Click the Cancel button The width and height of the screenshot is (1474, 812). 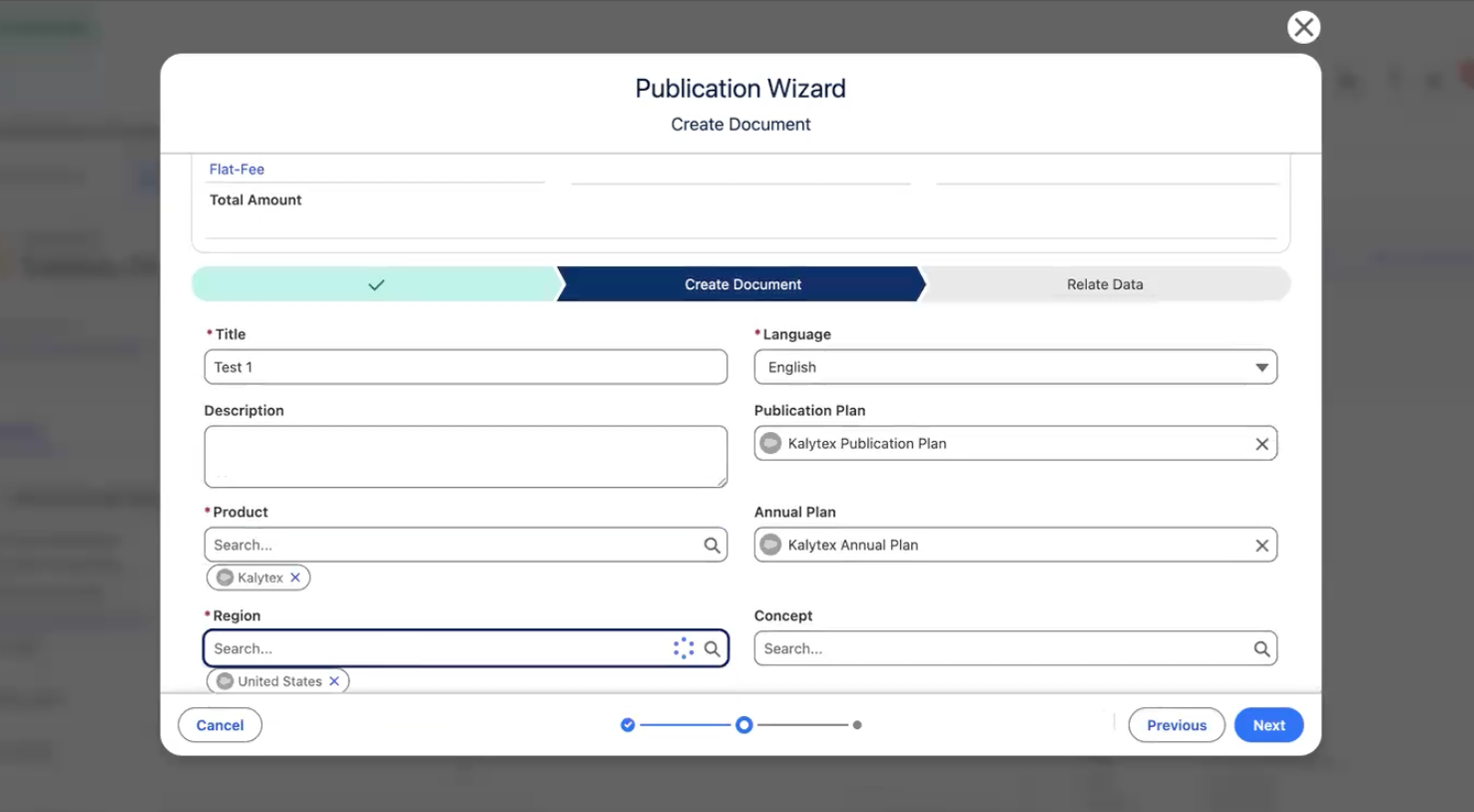tap(220, 725)
